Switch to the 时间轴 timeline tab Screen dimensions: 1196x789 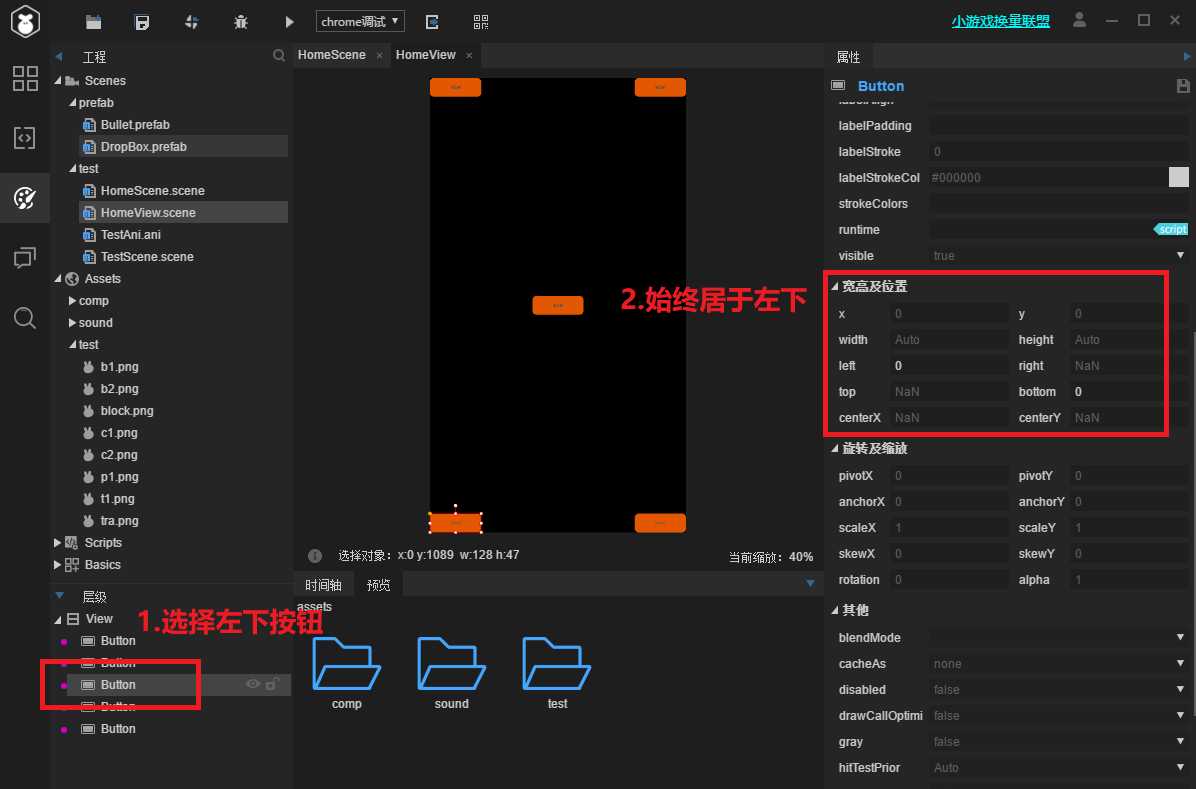point(323,585)
